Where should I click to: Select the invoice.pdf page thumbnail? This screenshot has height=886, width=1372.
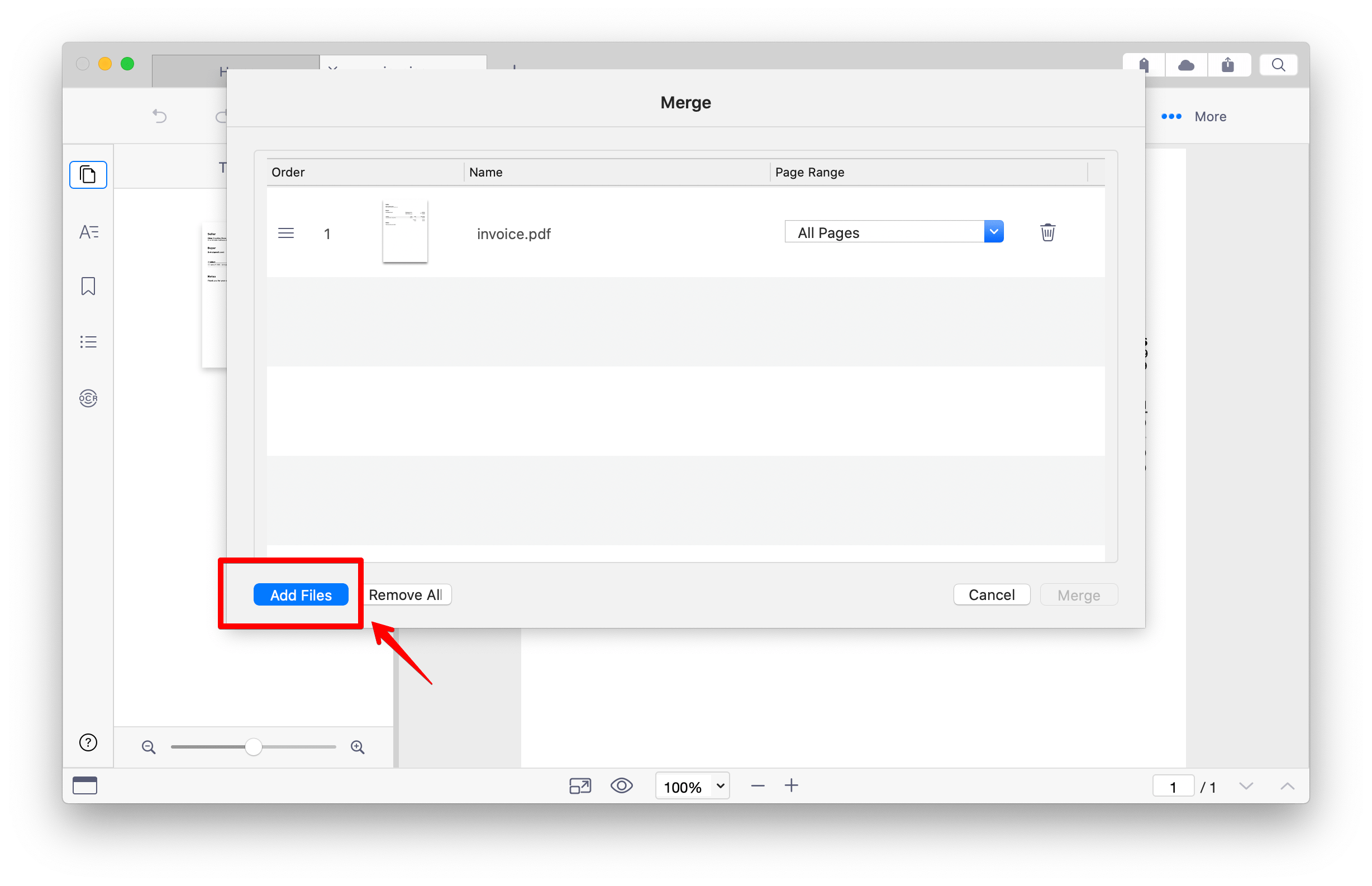404,231
